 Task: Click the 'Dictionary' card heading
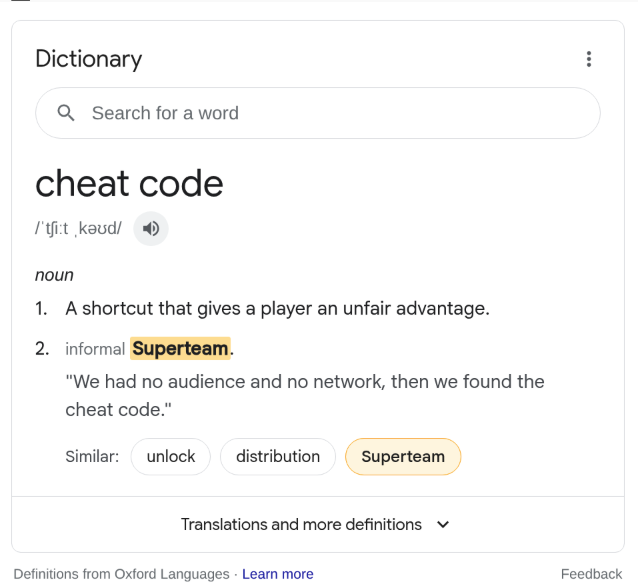click(x=89, y=59)
